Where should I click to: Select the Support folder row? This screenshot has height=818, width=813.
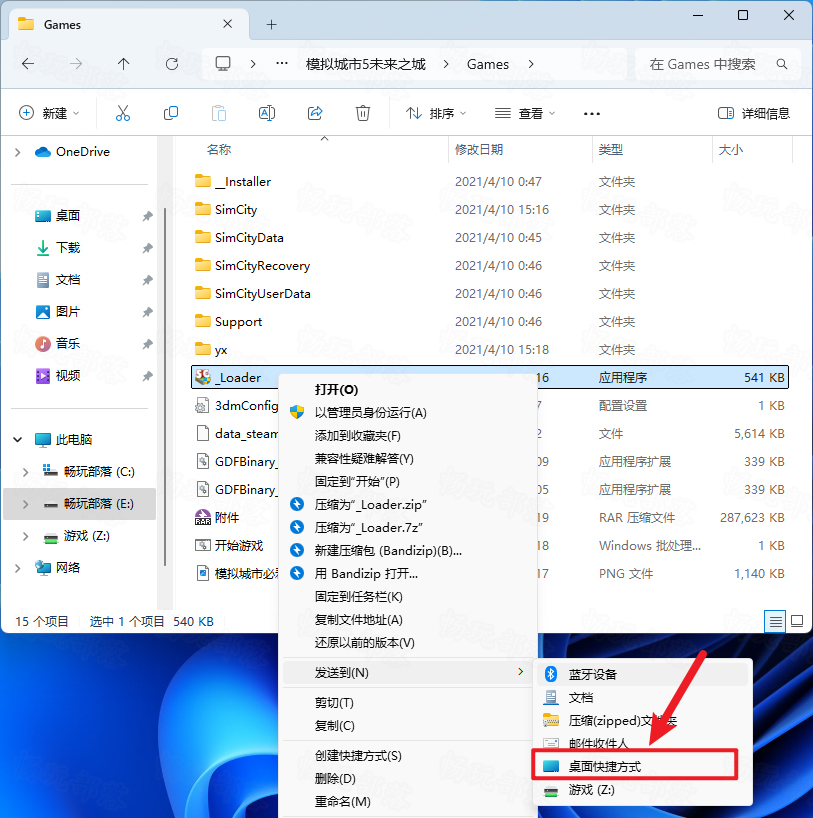tap(489, 321)
